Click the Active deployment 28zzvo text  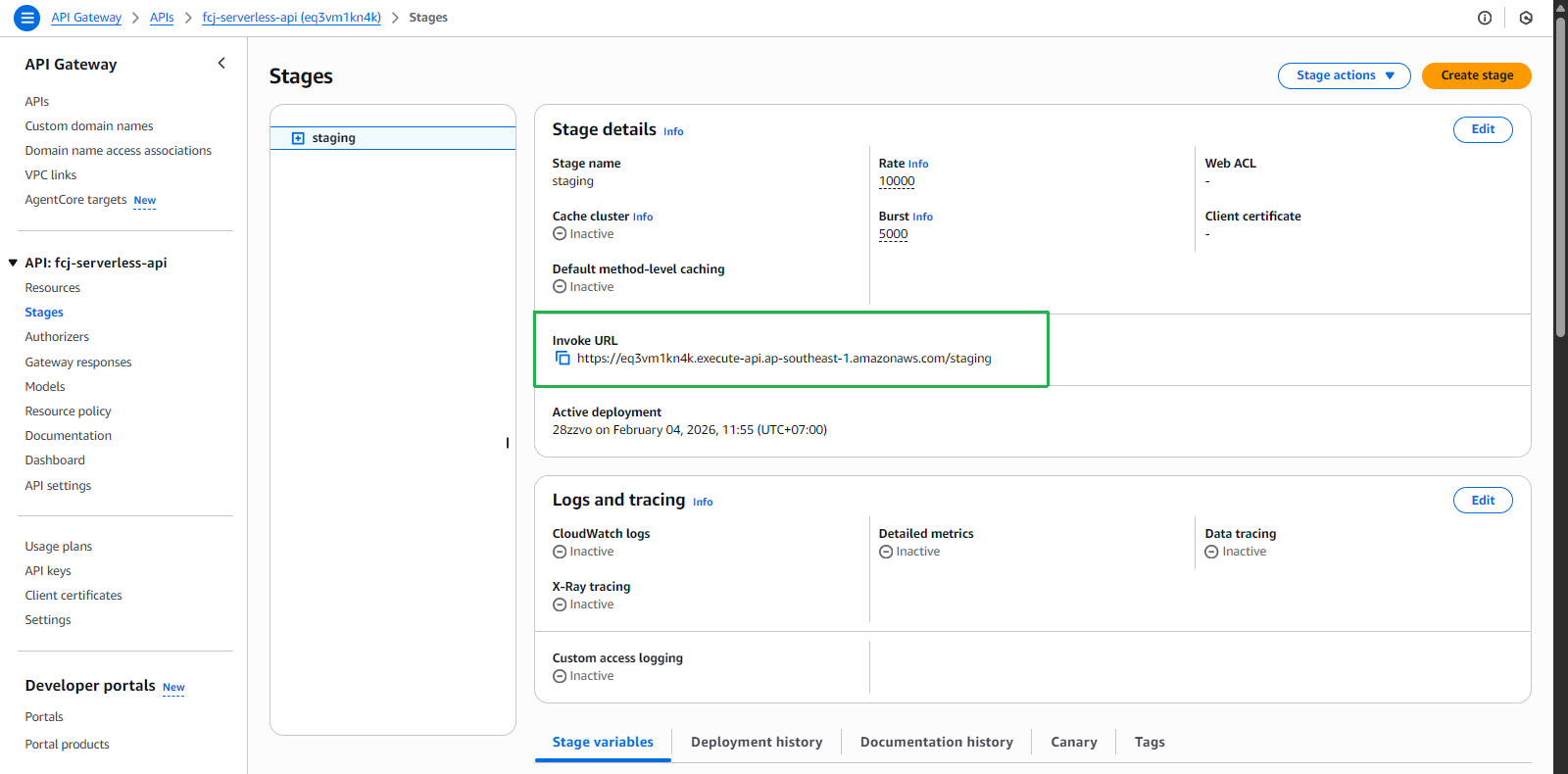click(690, 430)
